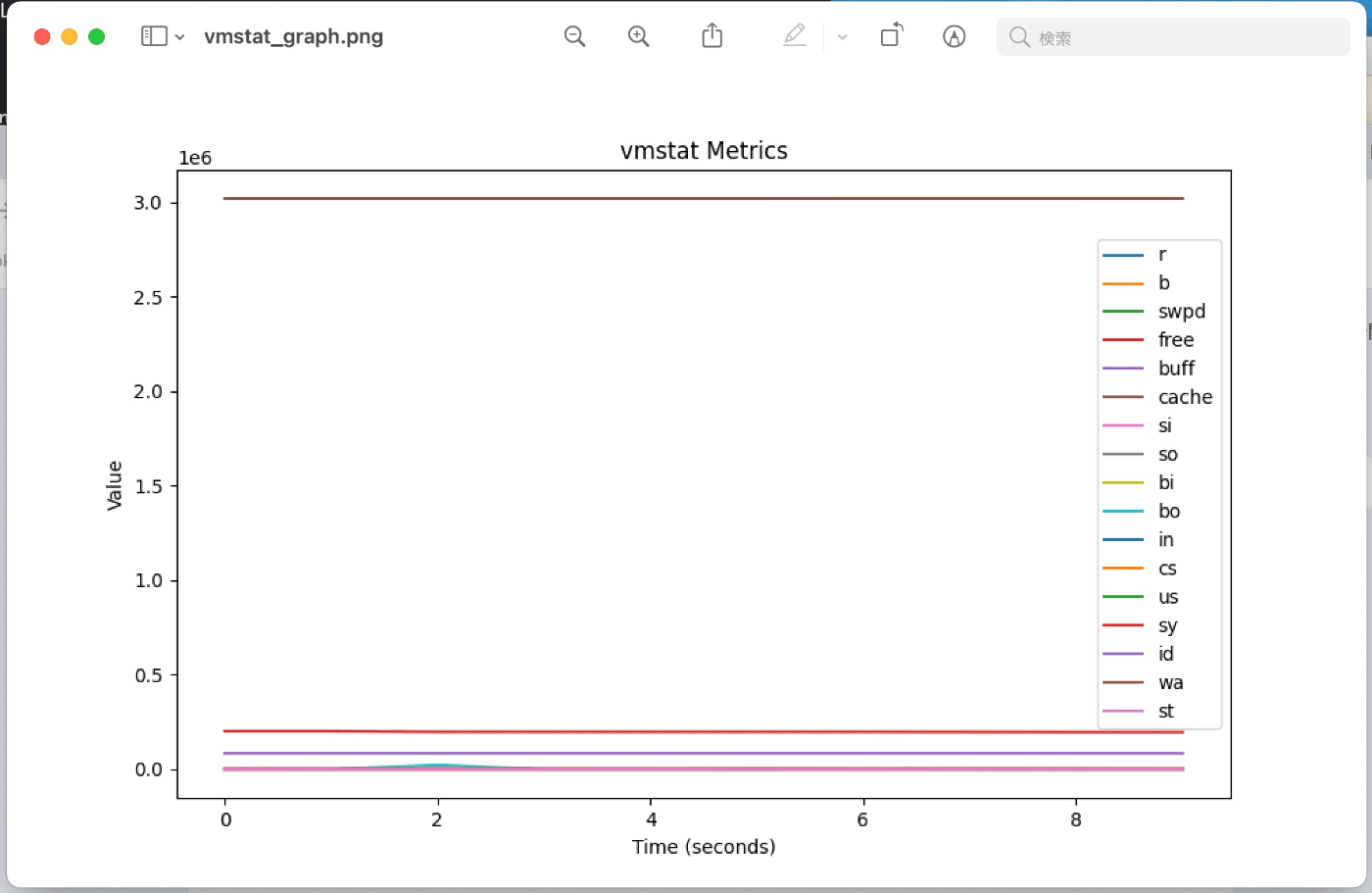
Task: Focus the 検索 search field
Action: [1173, 37]
